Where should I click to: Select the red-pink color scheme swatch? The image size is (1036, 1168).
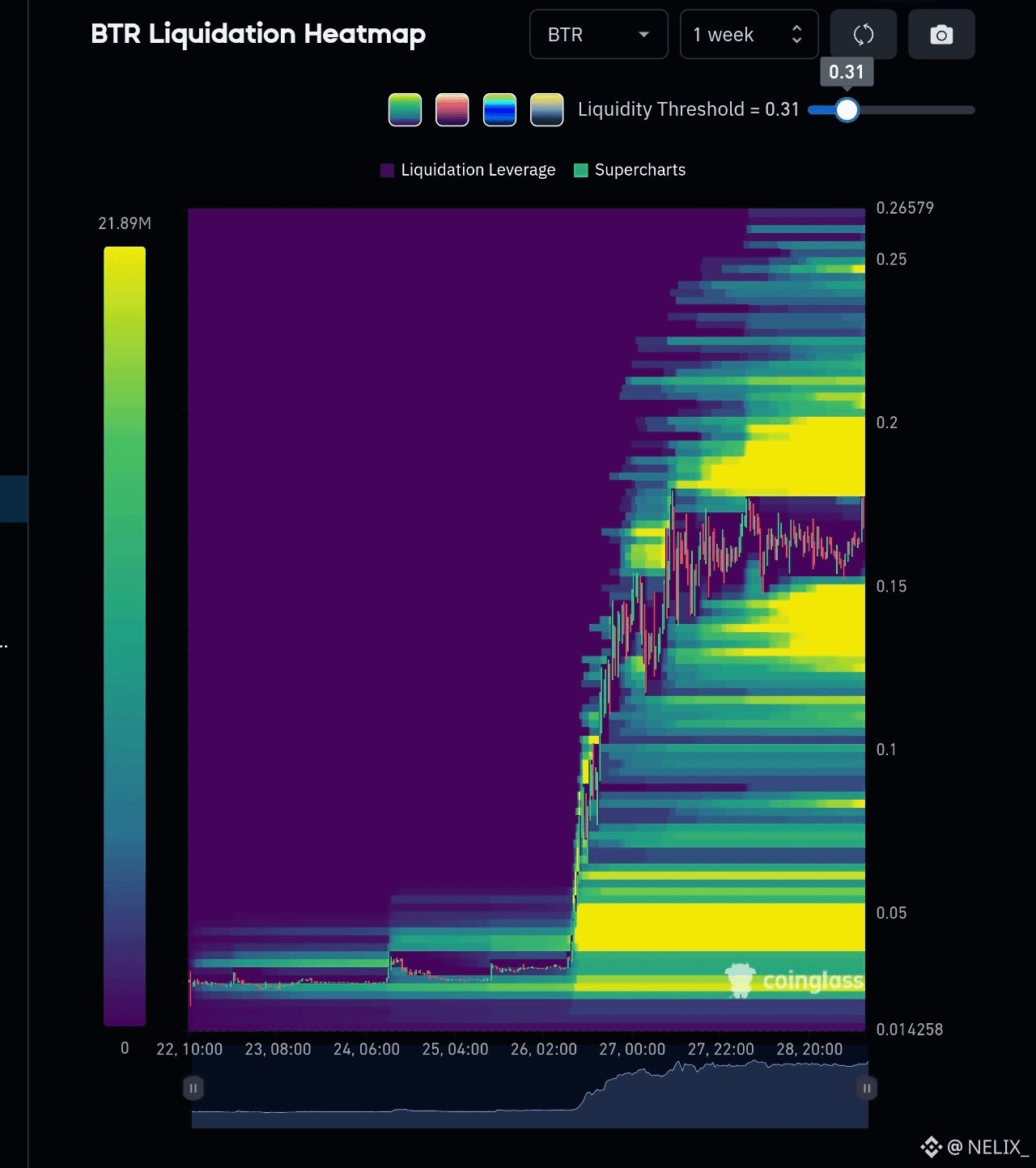pyautogui.click(x=452, y=110)
